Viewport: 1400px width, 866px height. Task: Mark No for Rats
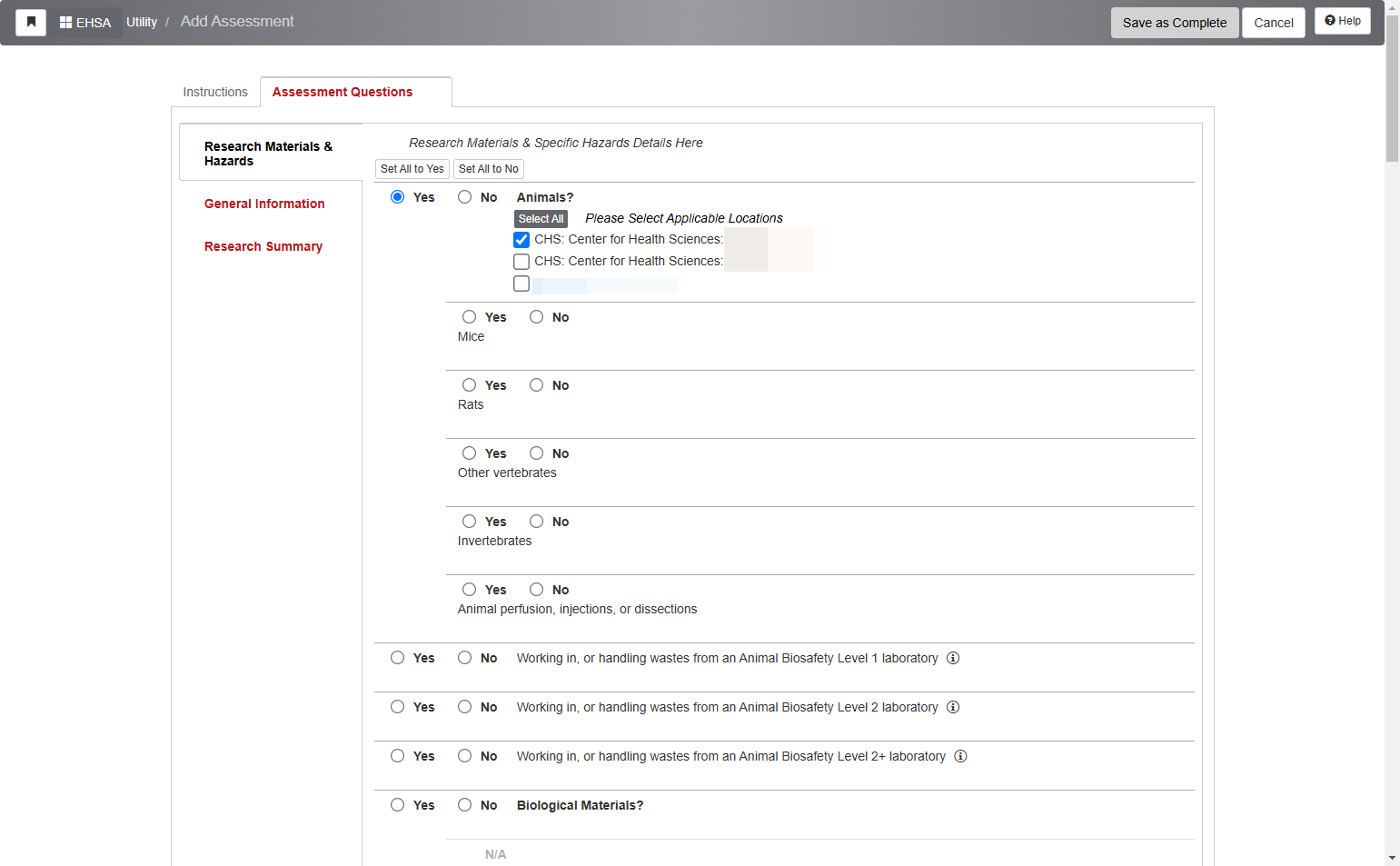tap(536, 385)
